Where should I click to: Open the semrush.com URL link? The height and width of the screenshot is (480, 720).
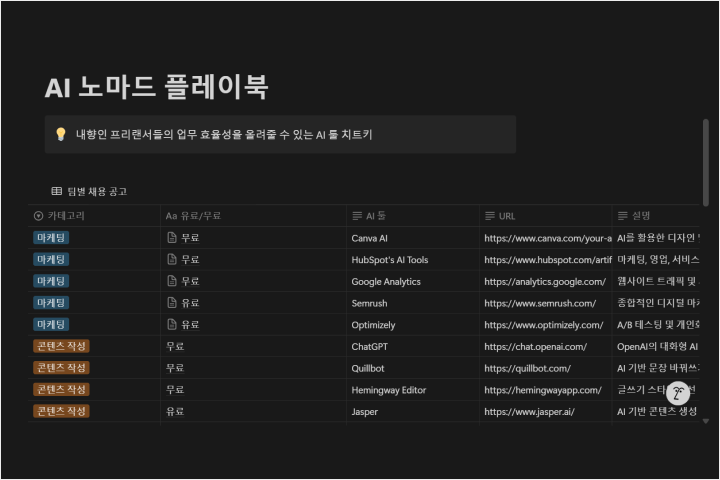coord(540,303)
